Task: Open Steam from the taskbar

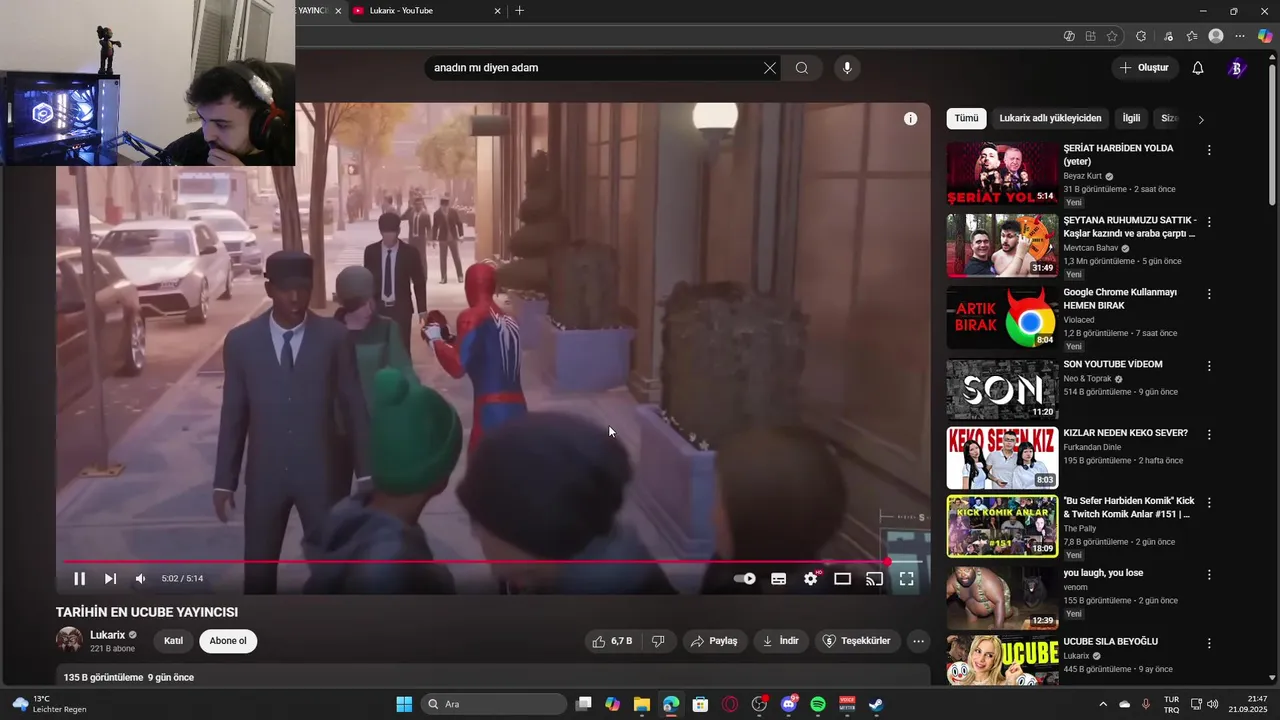Action: pos(876,704)
